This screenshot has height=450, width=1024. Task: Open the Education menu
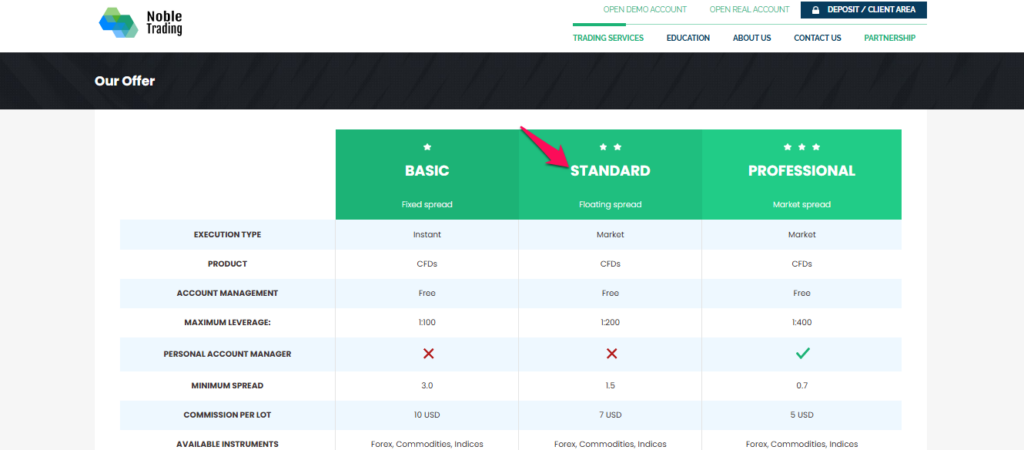click(x=688, y=38)
